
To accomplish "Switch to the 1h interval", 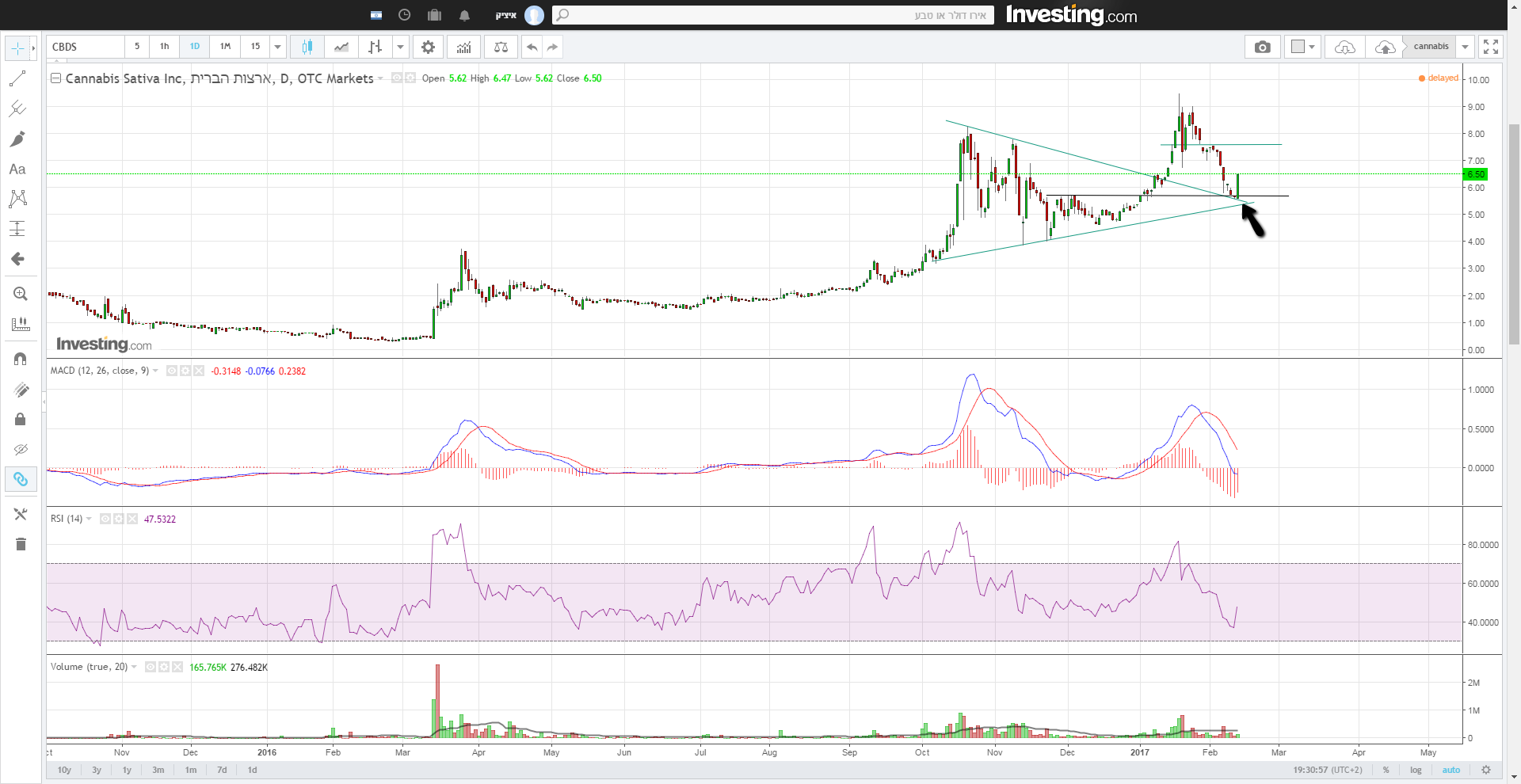I will click(165, 47).
